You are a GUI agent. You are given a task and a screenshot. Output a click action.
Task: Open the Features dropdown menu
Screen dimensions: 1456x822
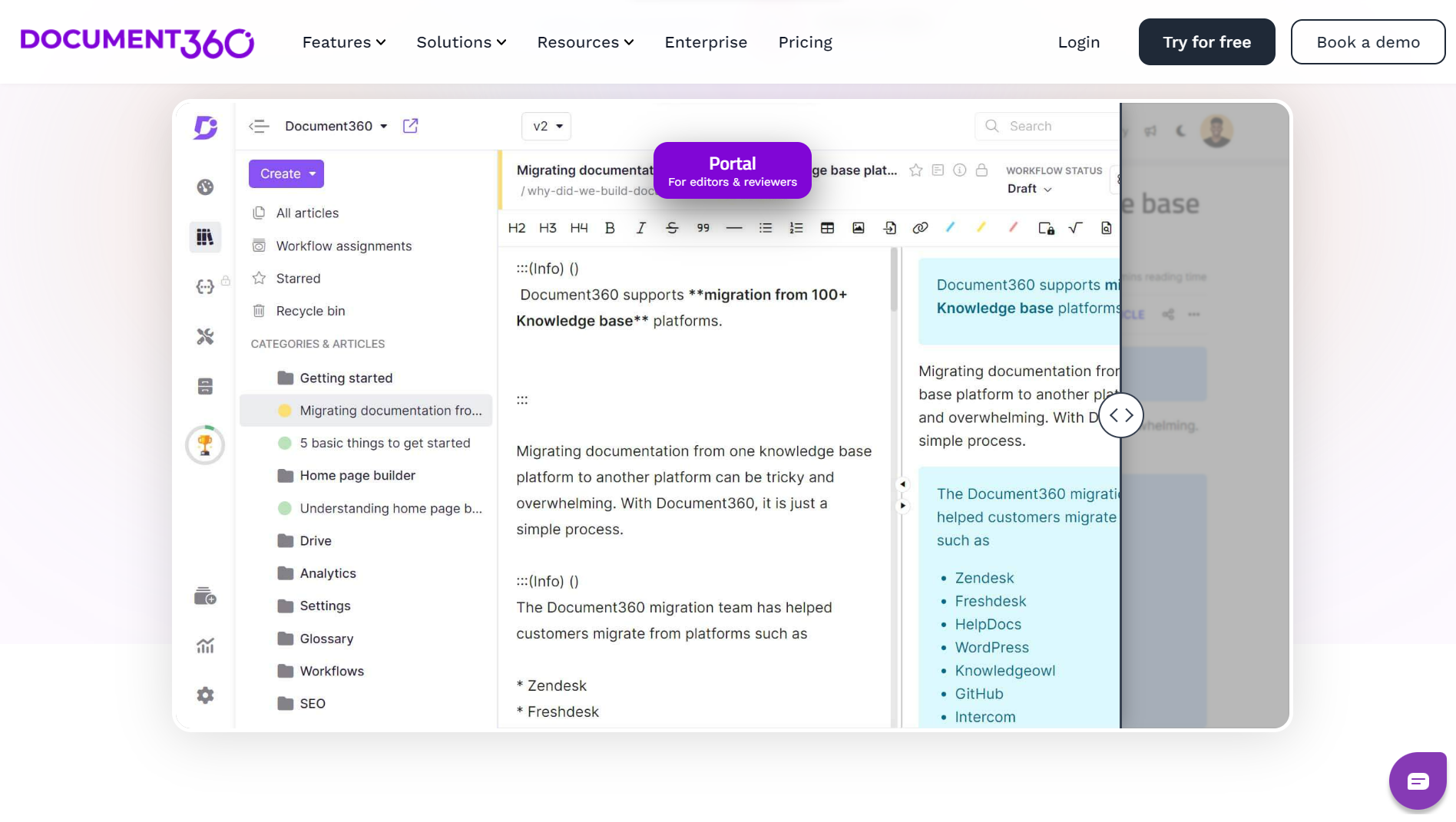pos(344,42)
